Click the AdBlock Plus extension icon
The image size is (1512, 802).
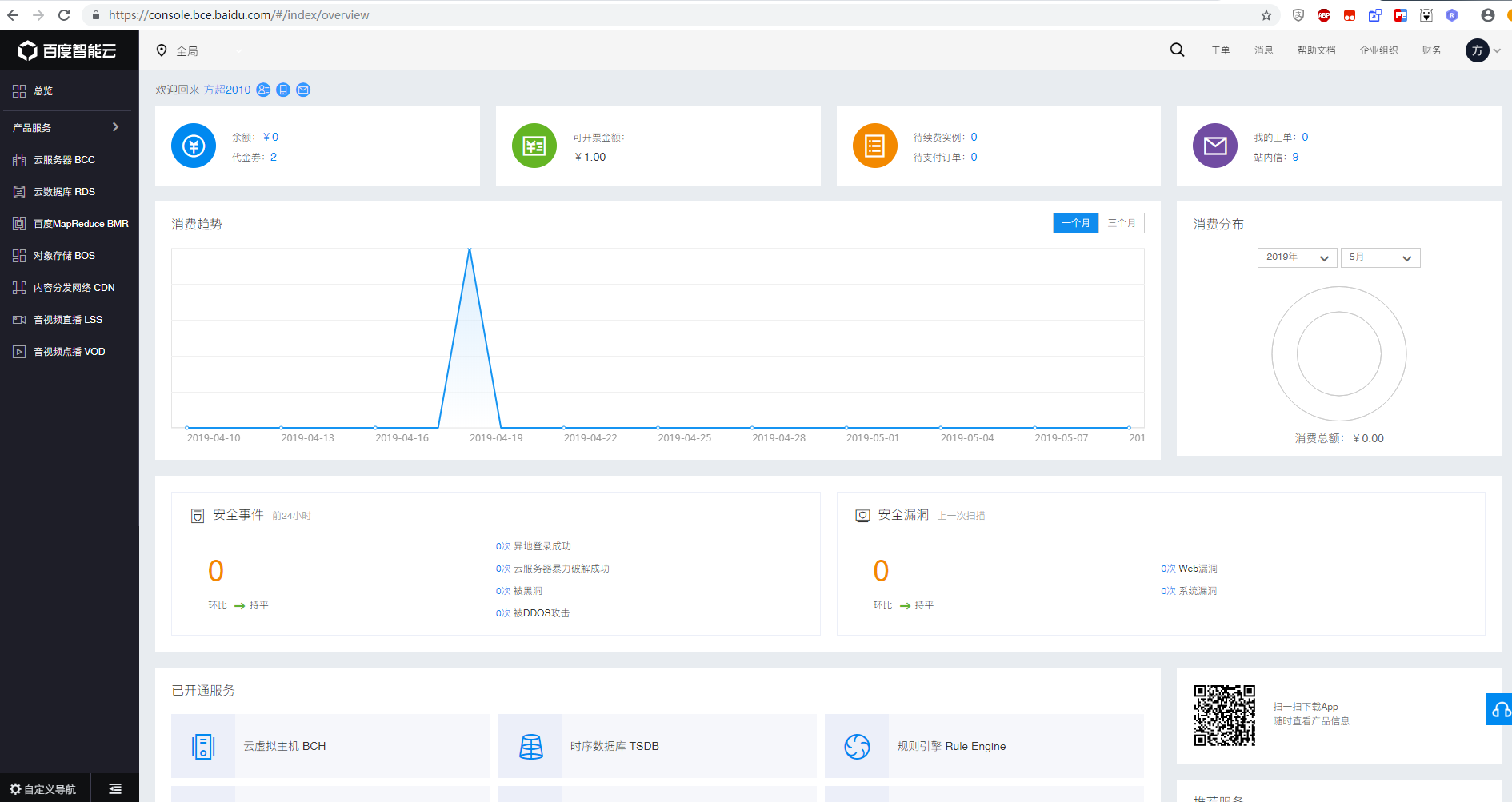point(1324,15)
